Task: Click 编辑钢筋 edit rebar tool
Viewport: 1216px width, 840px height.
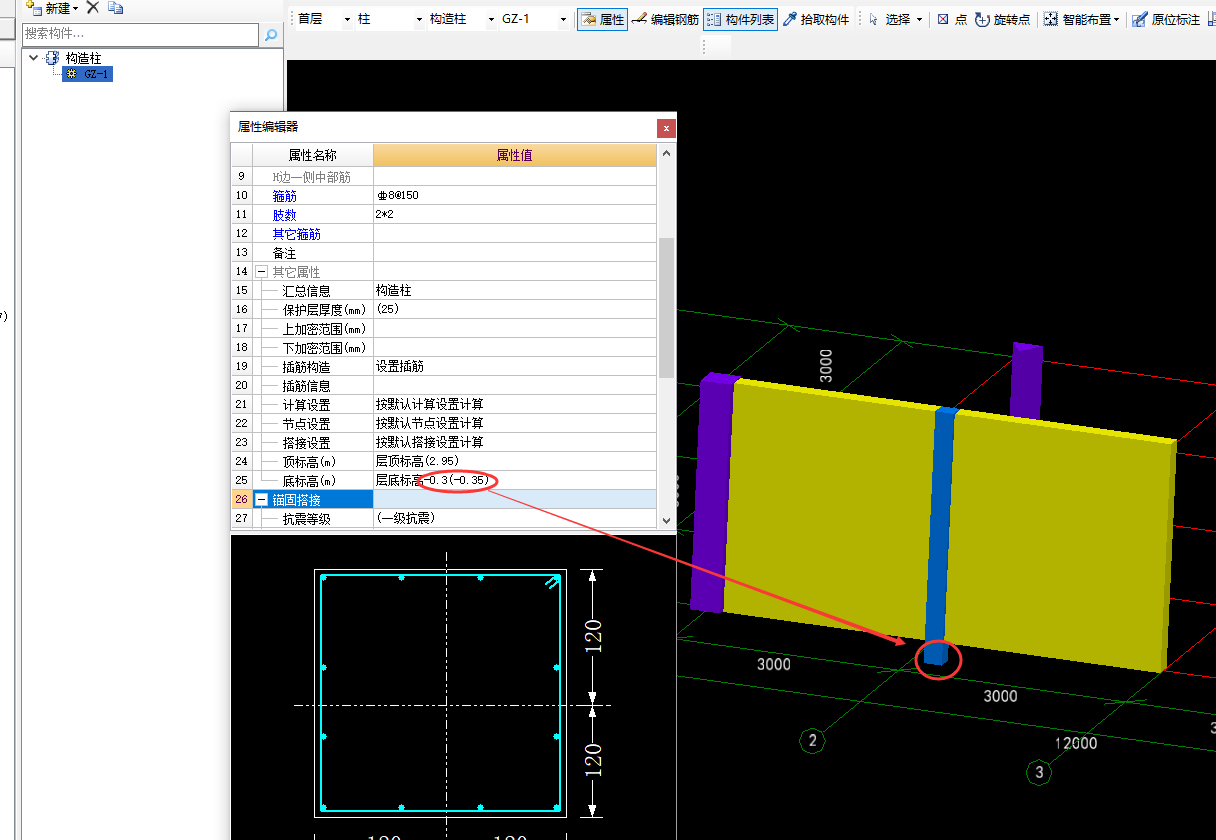Action: click(x=665, y=19)
